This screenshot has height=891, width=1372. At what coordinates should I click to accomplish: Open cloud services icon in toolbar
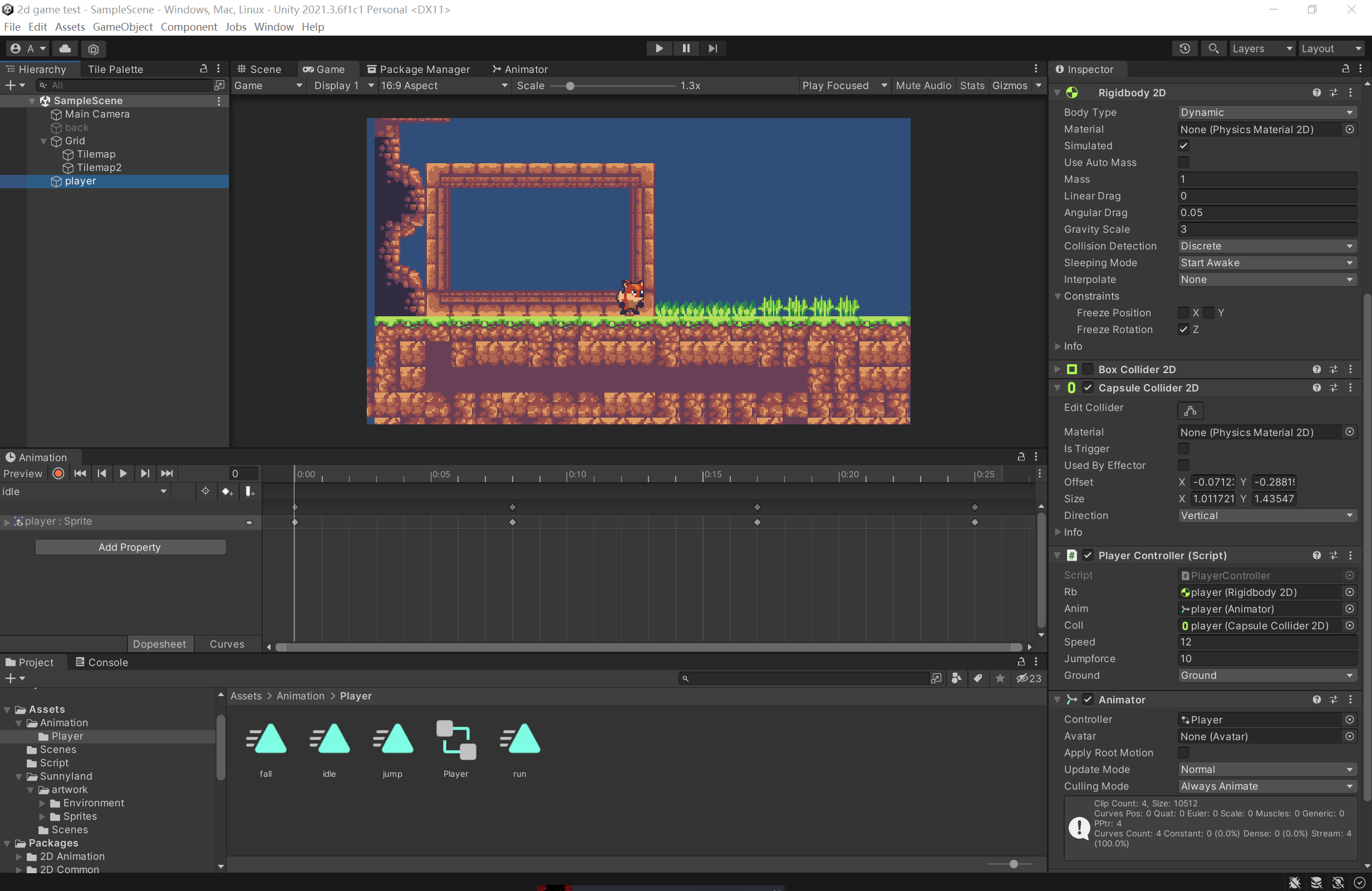tap(65, 48)
